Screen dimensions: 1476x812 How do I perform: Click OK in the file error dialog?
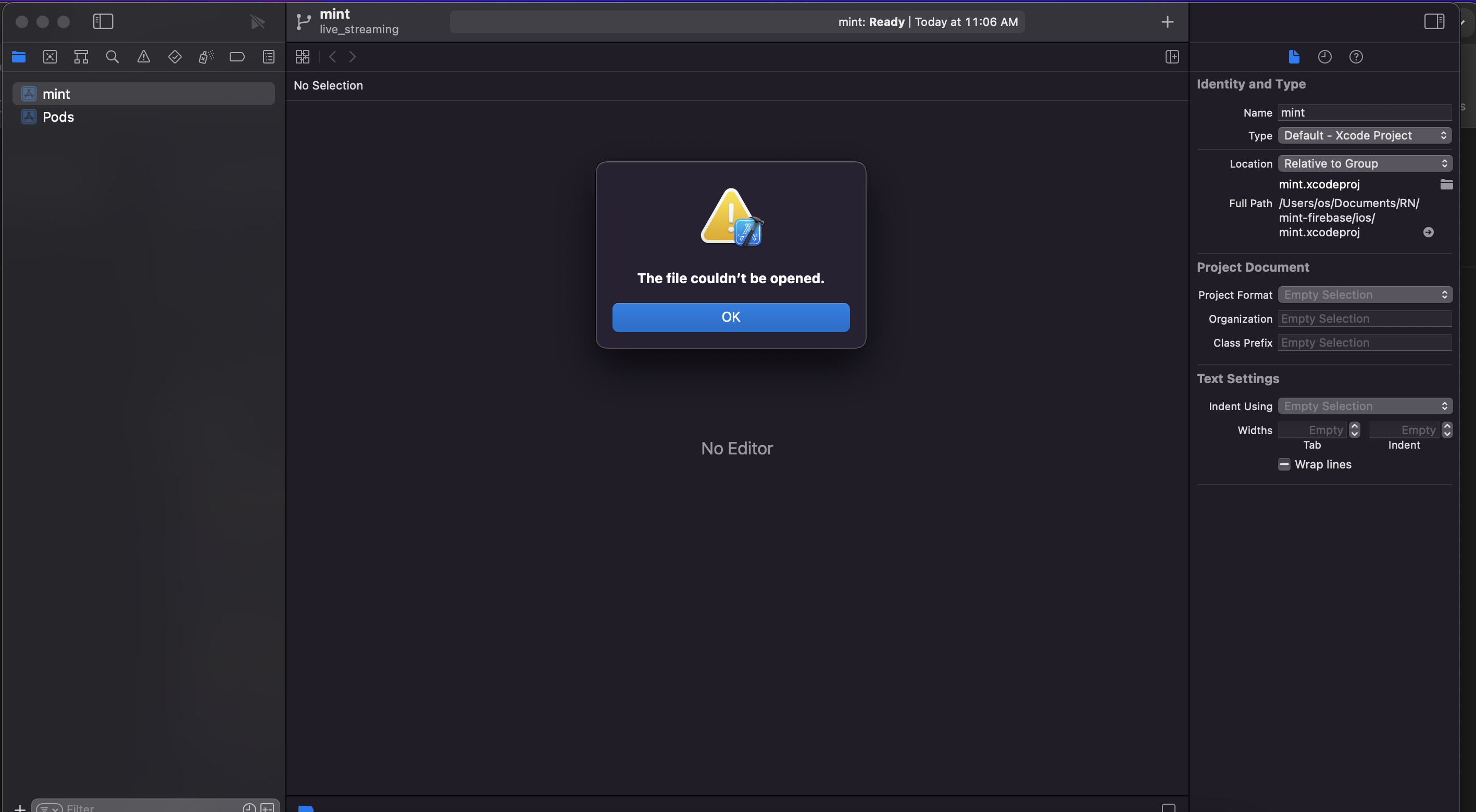731,316
